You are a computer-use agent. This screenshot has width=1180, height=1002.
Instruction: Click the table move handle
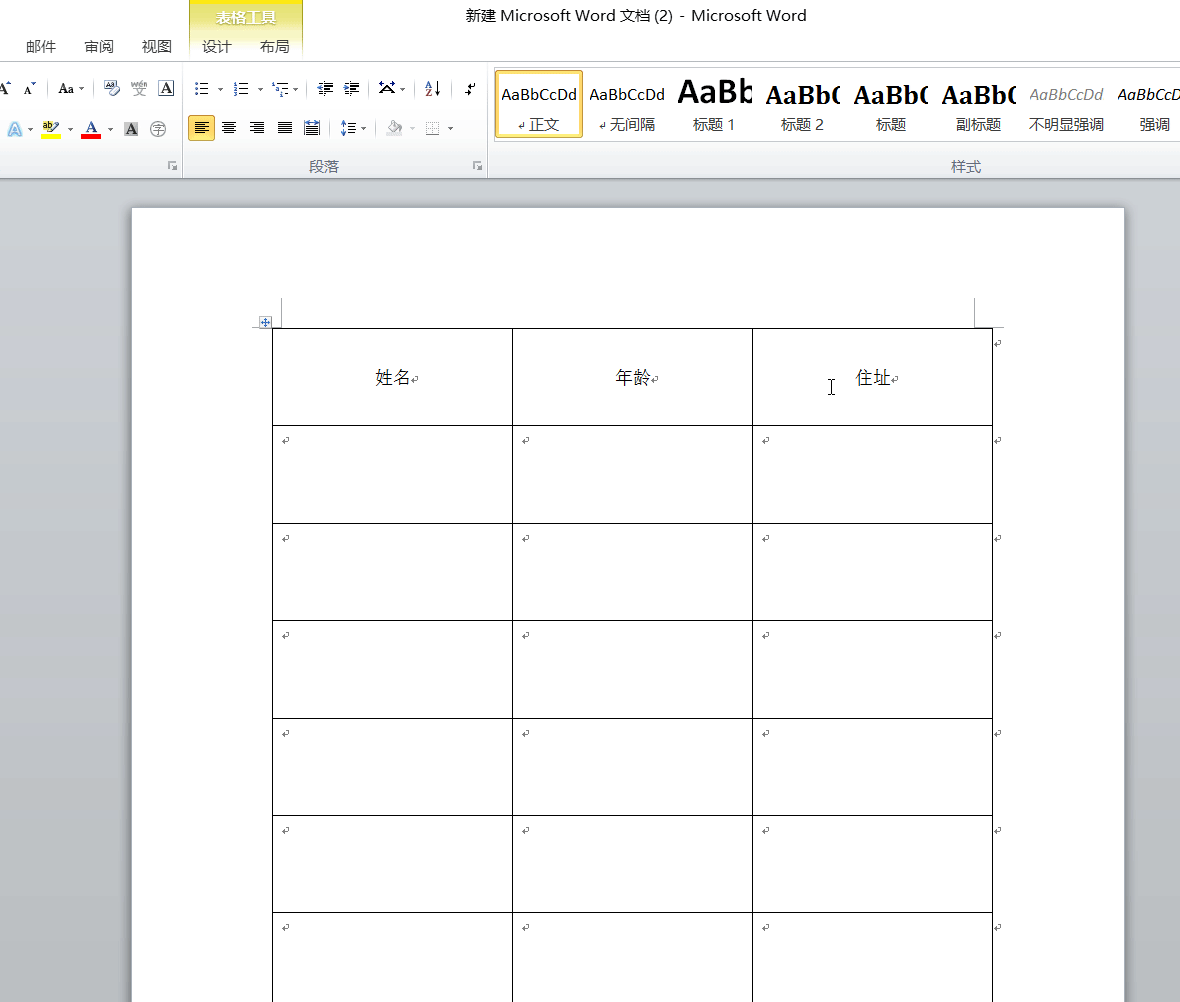[265, 322]
